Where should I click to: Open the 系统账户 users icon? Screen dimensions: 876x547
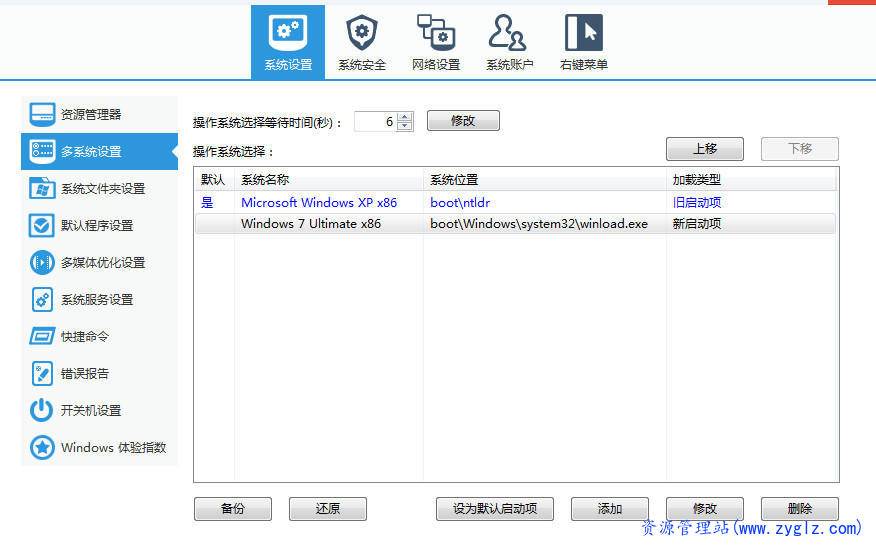(507, 32)
